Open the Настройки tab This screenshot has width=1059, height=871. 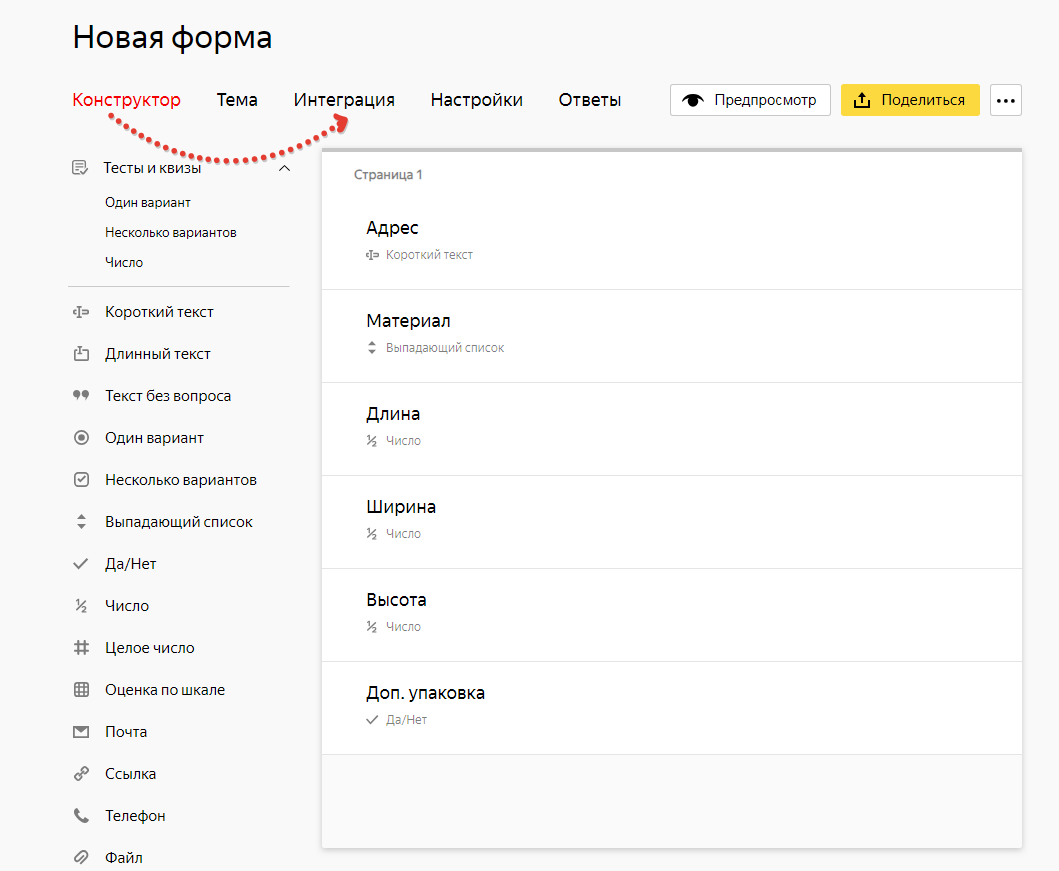point(476,100)
